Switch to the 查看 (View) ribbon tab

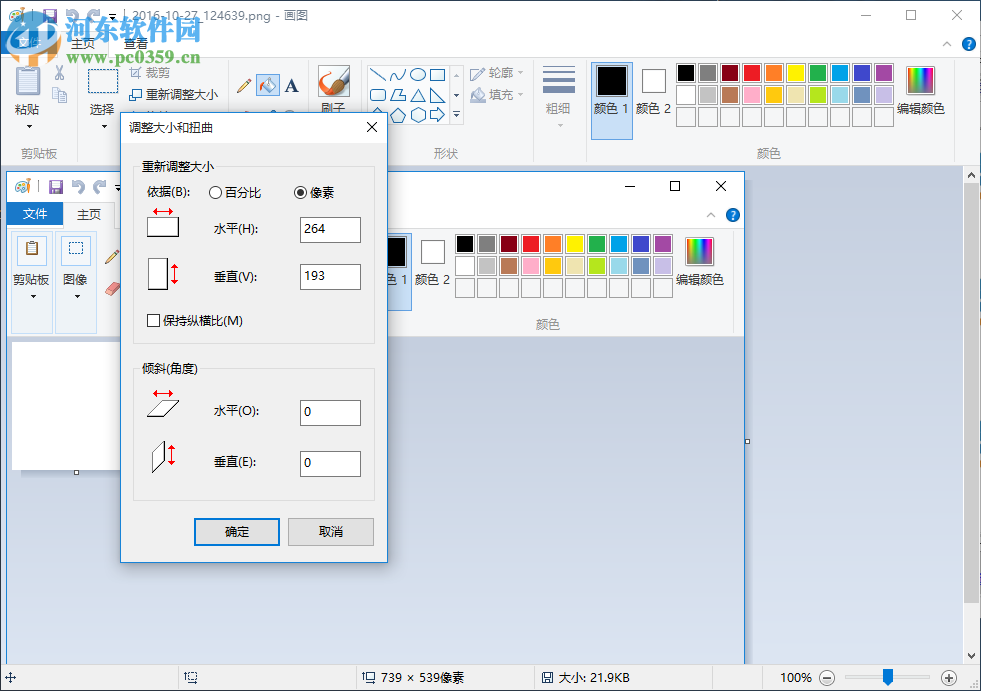tap(133, 42)
